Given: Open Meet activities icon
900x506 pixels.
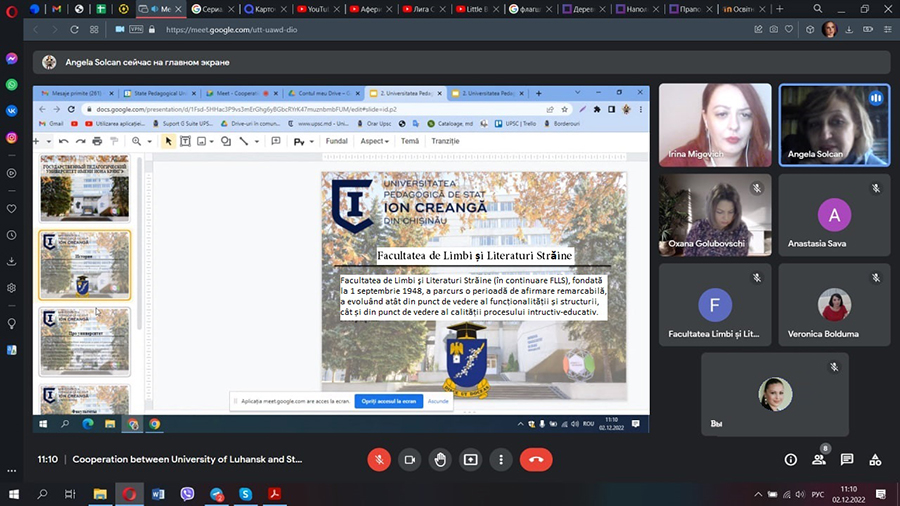Looking at the screenshot, I should point(875,460).
